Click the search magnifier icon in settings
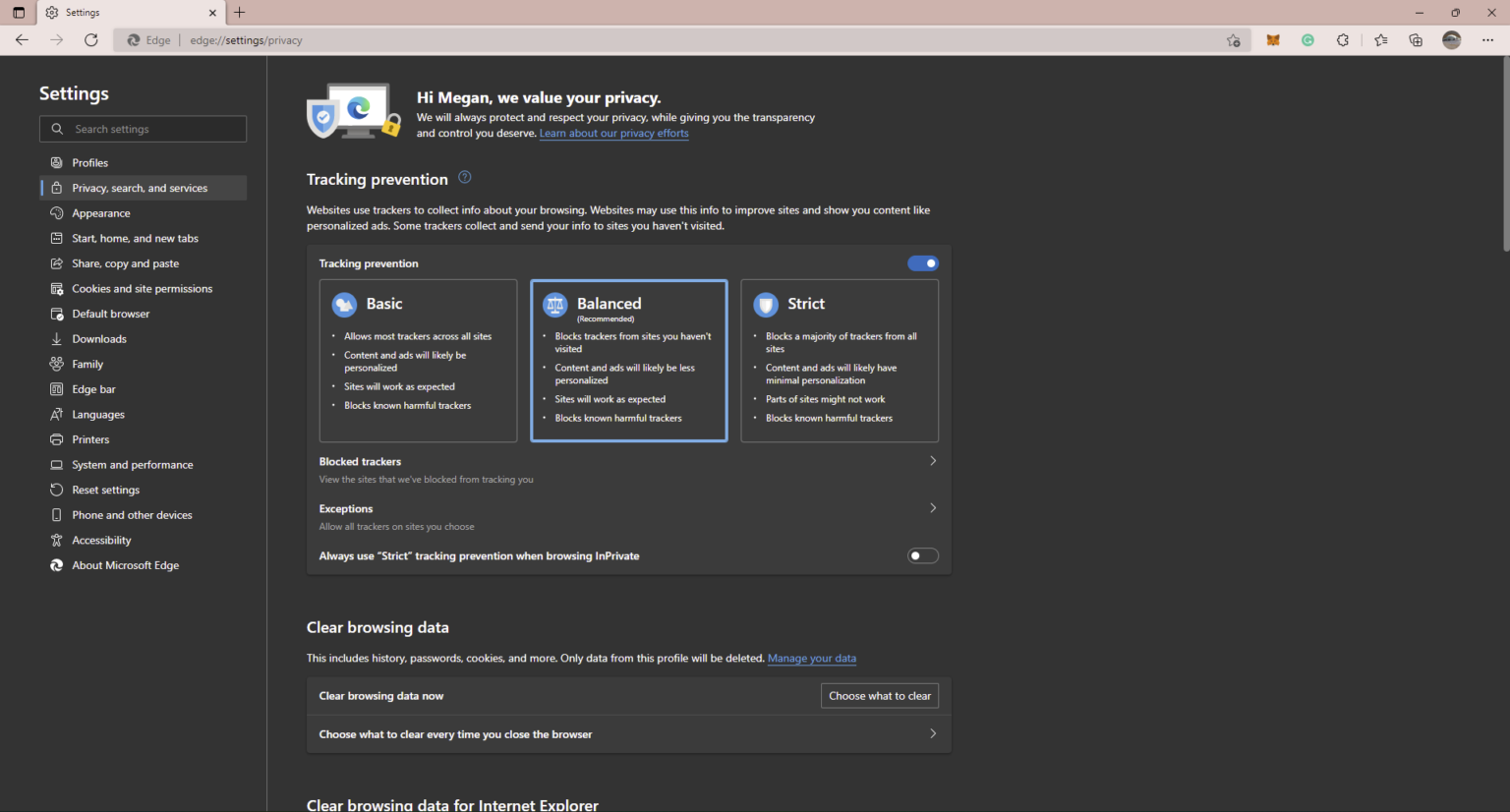1510x812 pixels. pyautogui.click(x=57, y=129)
